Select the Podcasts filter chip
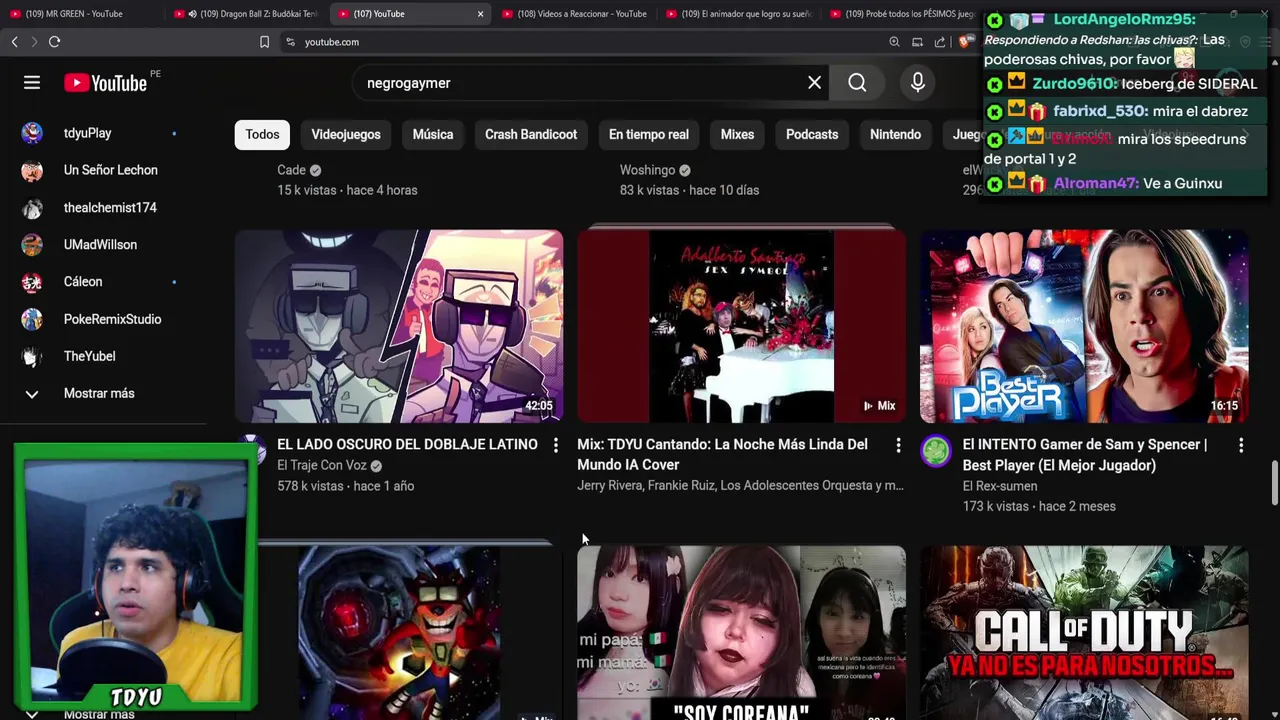 click(812, 134)
